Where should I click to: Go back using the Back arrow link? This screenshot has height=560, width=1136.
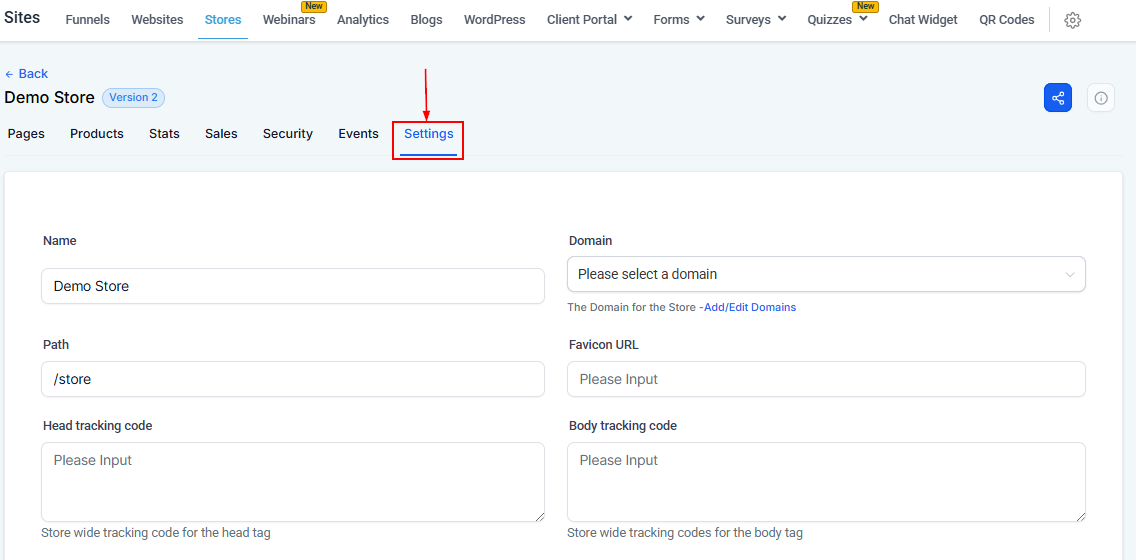(x=26, y=74)
